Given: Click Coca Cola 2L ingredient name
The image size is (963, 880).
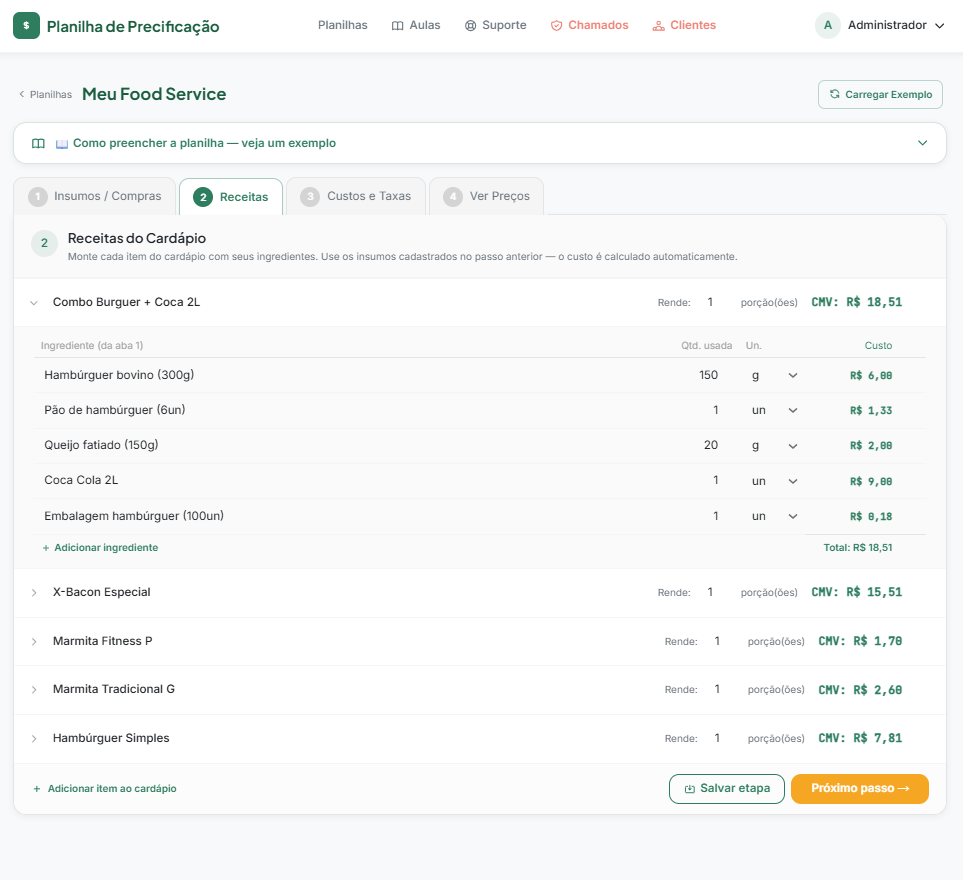Looking at the screenshot, I should (81, 480).
